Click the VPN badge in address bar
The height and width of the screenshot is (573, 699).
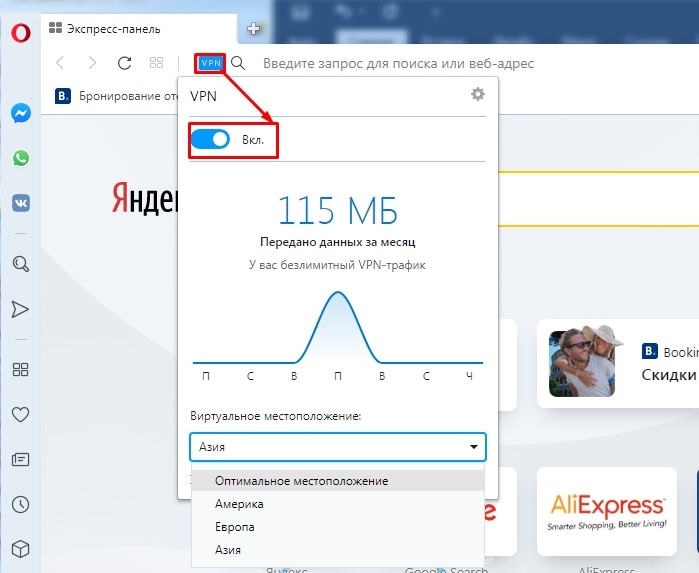click(x=210, y=63)
